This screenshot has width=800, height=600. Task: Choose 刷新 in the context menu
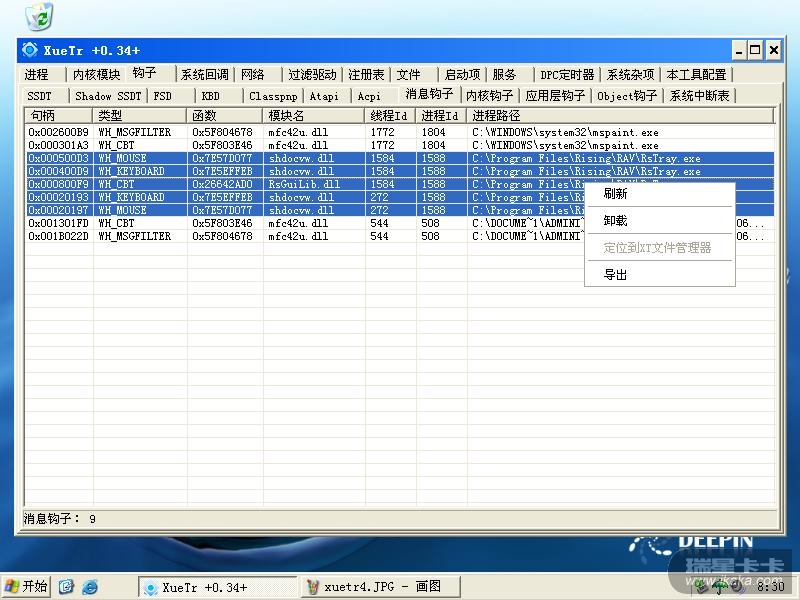click(x=659, y=193)
